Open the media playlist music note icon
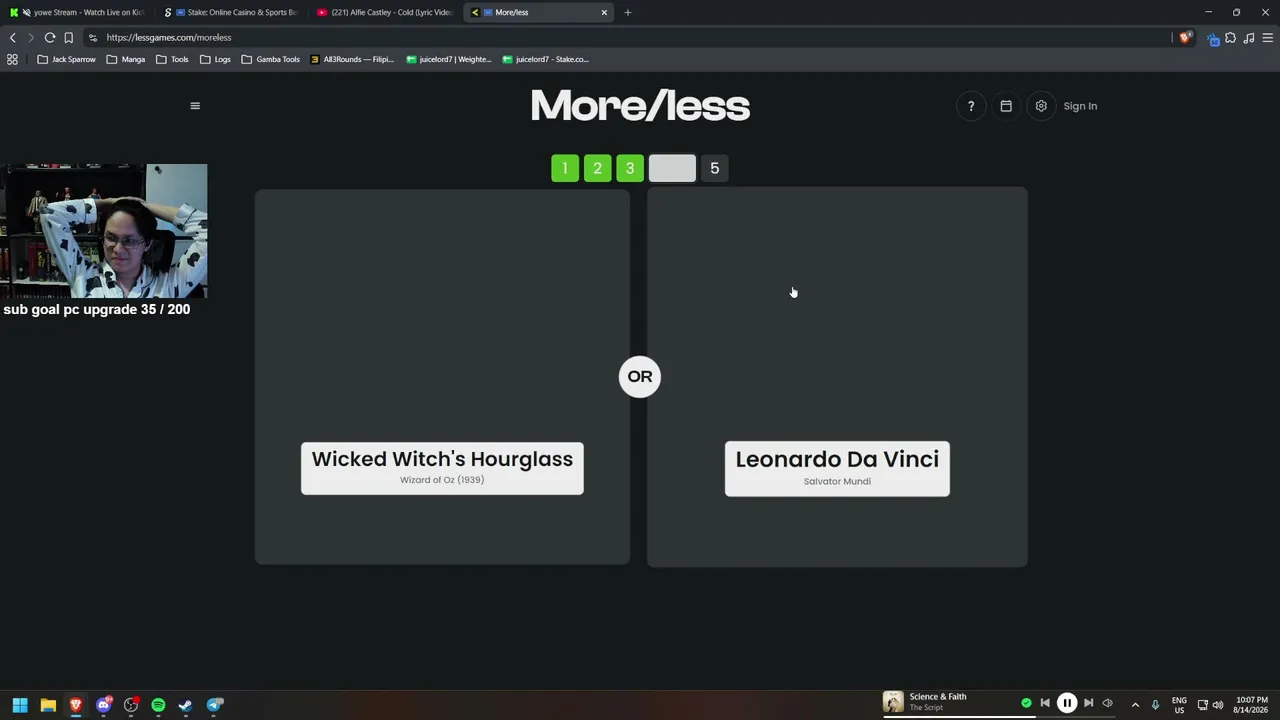The image size is (1280, 720). (1249, 37)
